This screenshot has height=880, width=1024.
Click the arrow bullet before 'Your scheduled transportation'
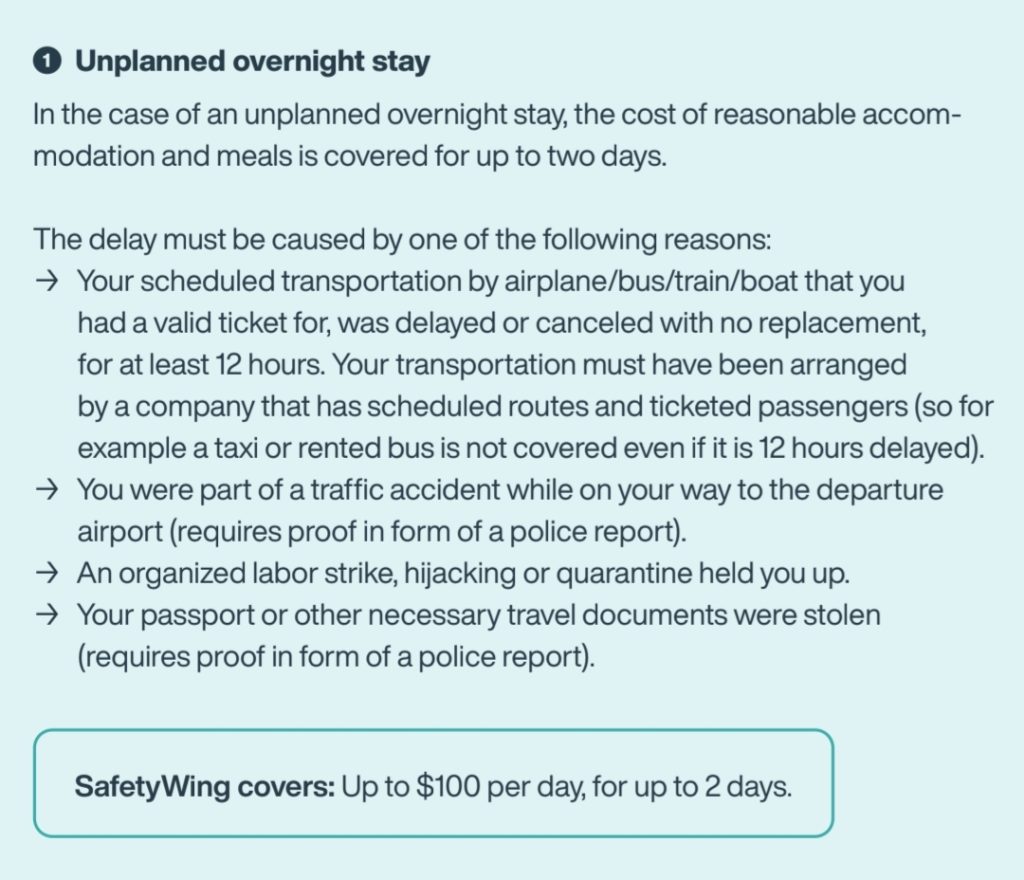point(45,282)
